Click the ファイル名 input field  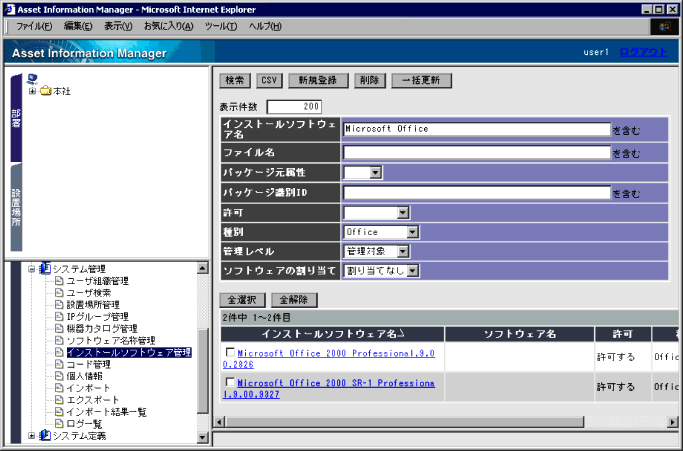(477, 152)
